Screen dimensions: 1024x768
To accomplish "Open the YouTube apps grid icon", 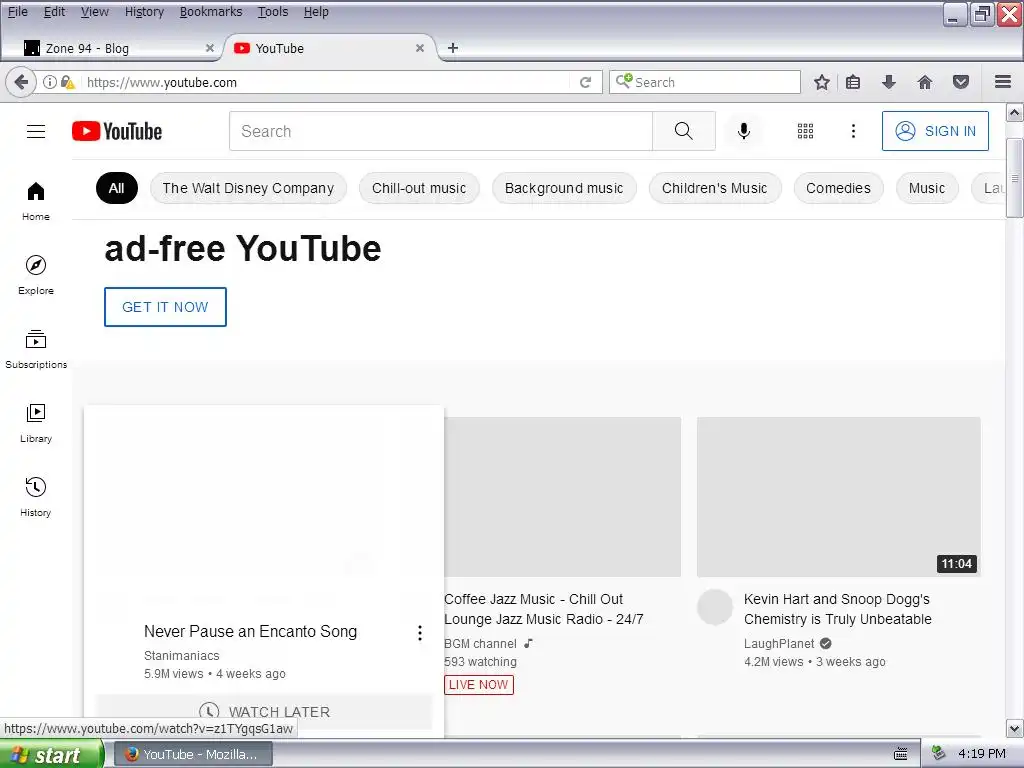I will [805, 131].
